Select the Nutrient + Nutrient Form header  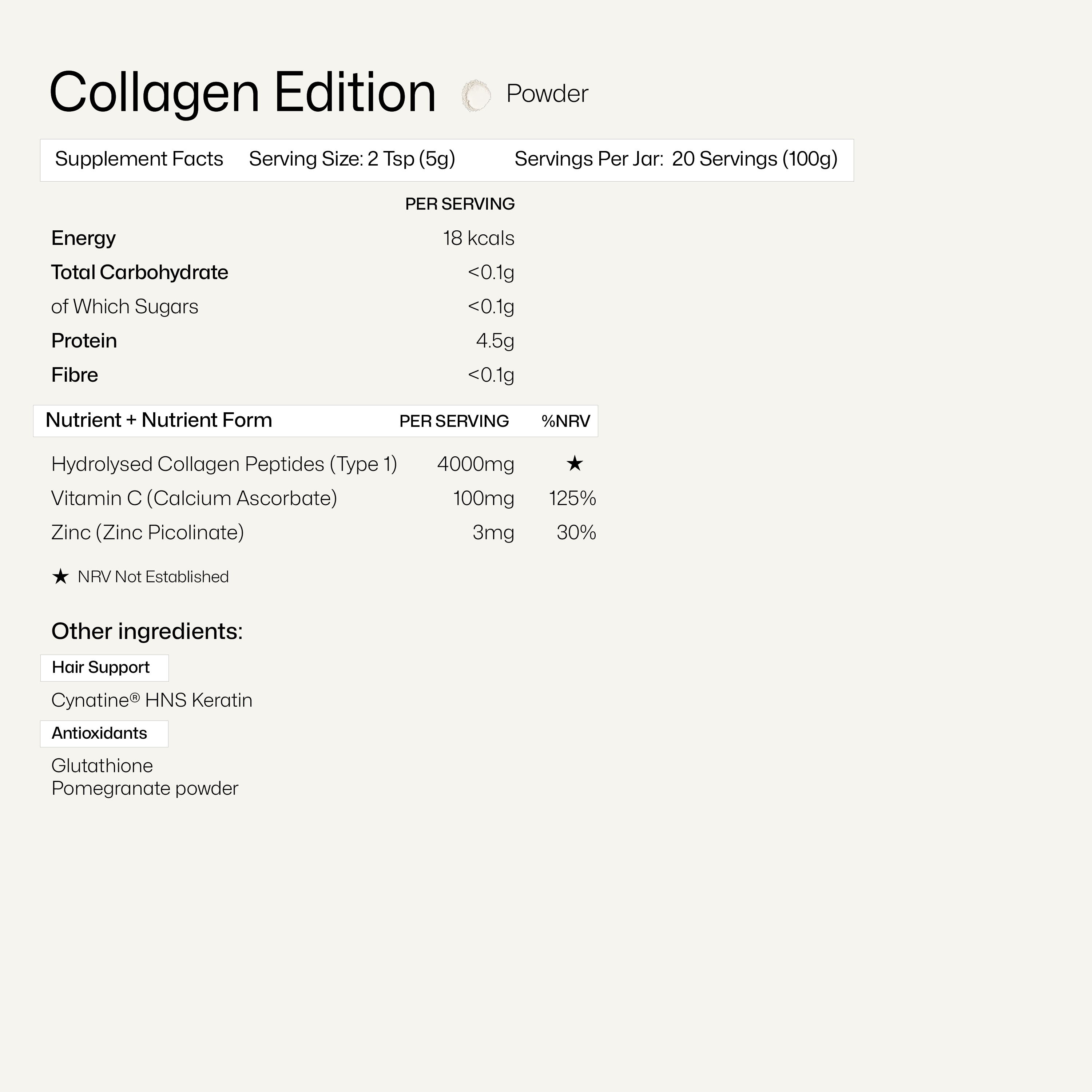tap(159, 421)
